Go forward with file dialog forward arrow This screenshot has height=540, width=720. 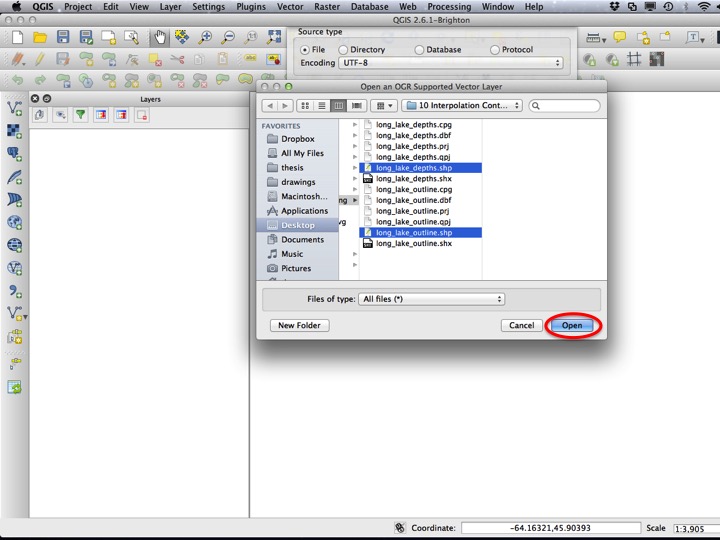coord(285,106)
